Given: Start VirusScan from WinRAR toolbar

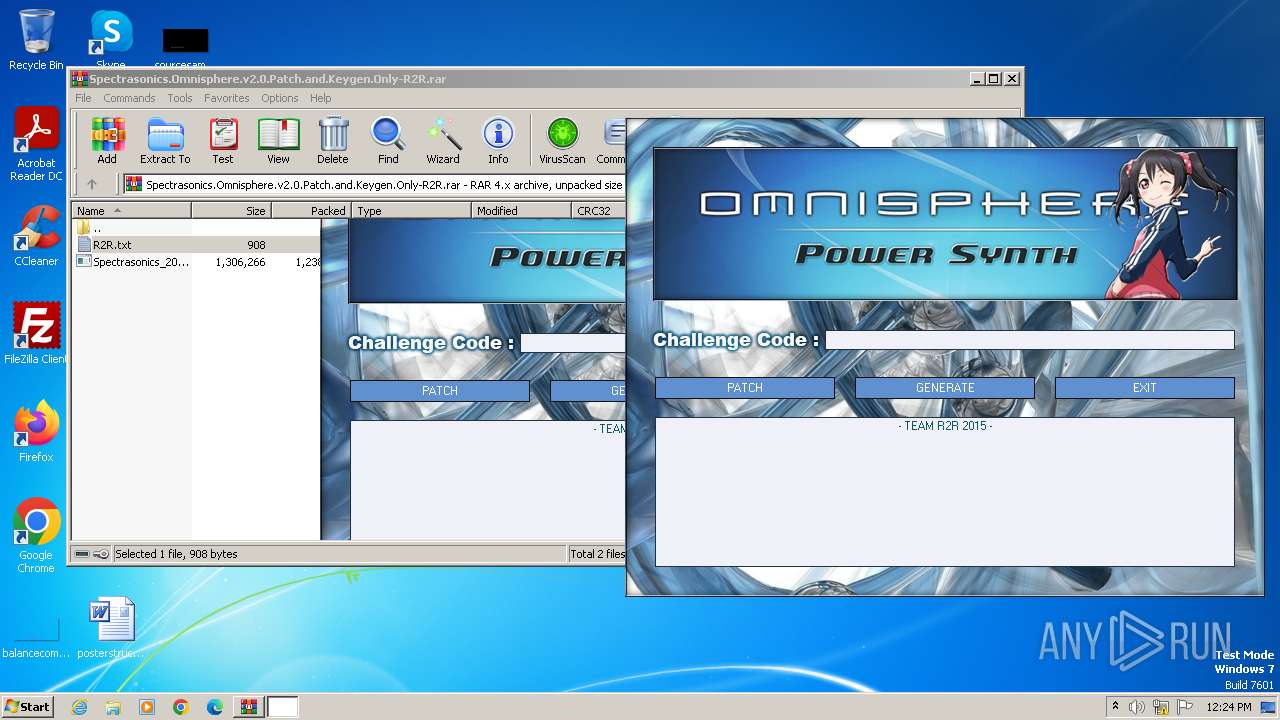Looking at the screenshot, I should tap(562, 140).
